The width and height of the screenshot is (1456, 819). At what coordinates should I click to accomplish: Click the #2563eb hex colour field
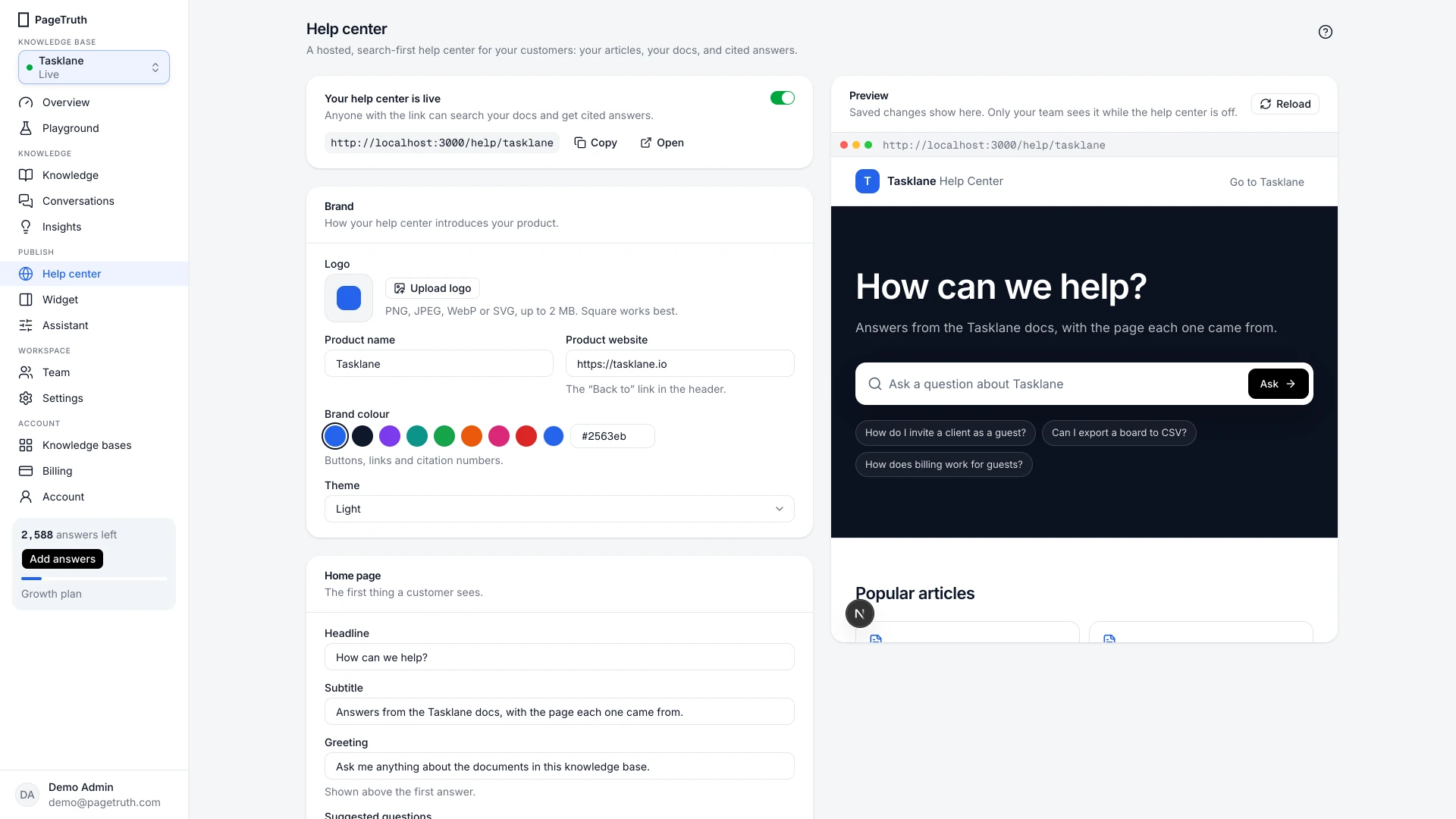pos(613,436)
